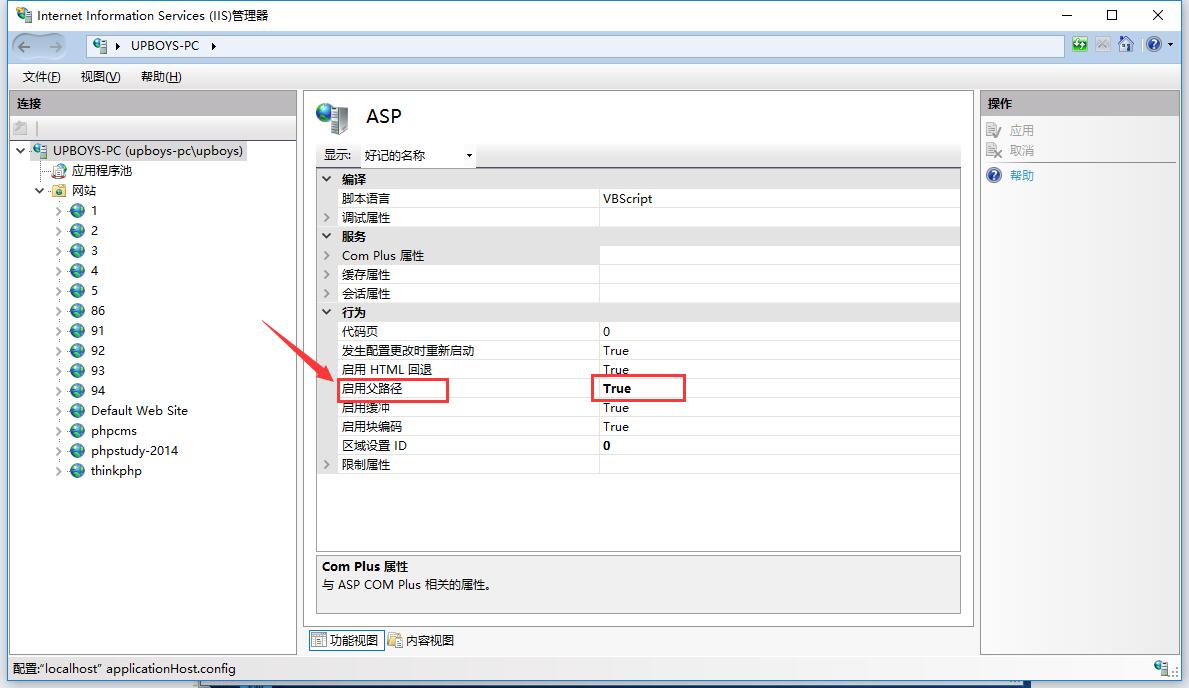Expand site 5 in the tree
This screenshot has height=688, width=1189.
tap(58, 291)
